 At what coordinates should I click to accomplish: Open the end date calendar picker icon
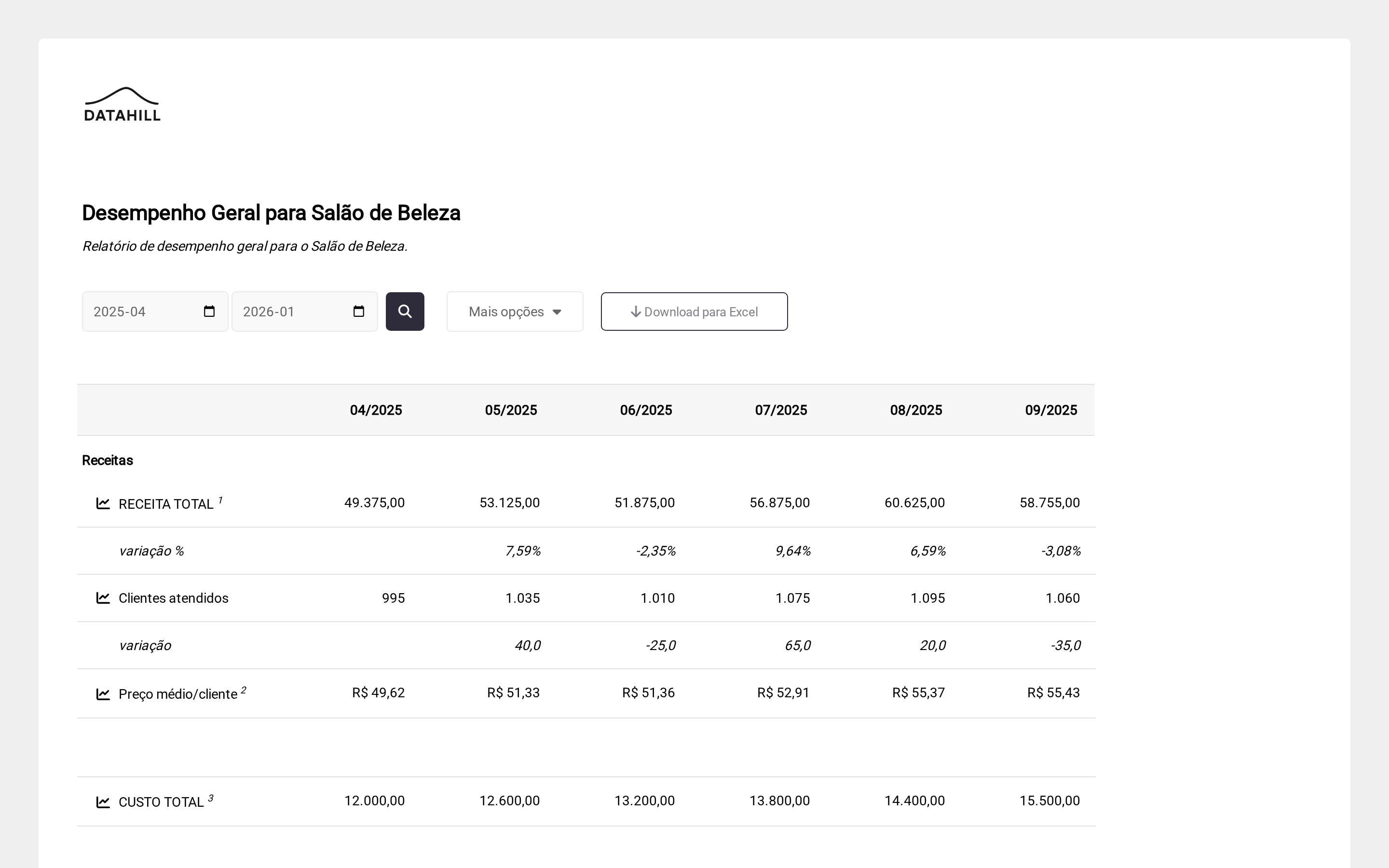[359, 311]
